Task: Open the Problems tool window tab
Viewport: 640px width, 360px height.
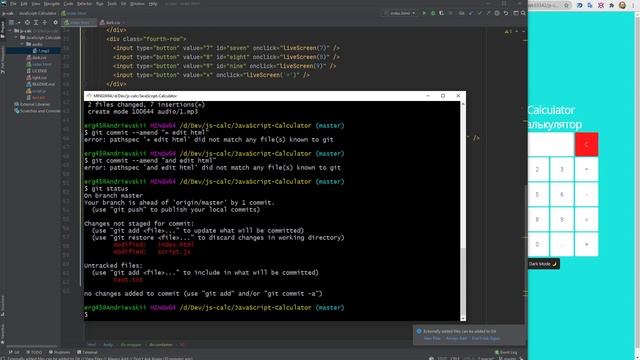Action: pos(60,352)
